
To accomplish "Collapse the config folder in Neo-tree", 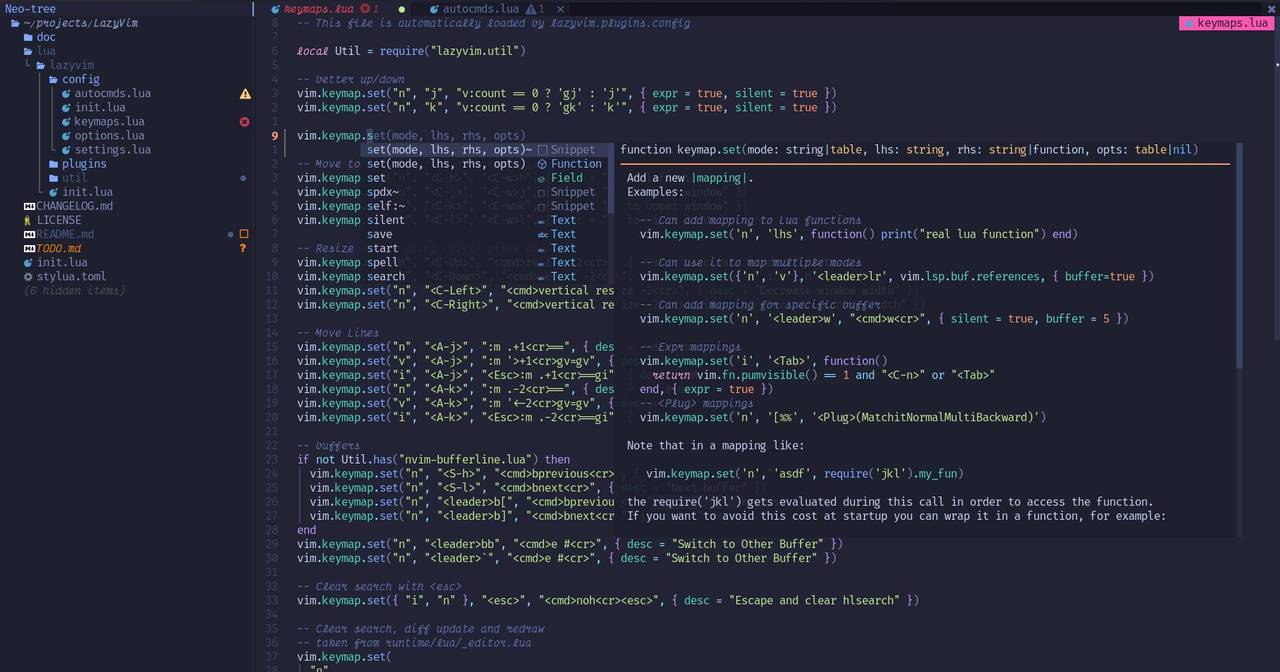I will click(x=80, y=79).
